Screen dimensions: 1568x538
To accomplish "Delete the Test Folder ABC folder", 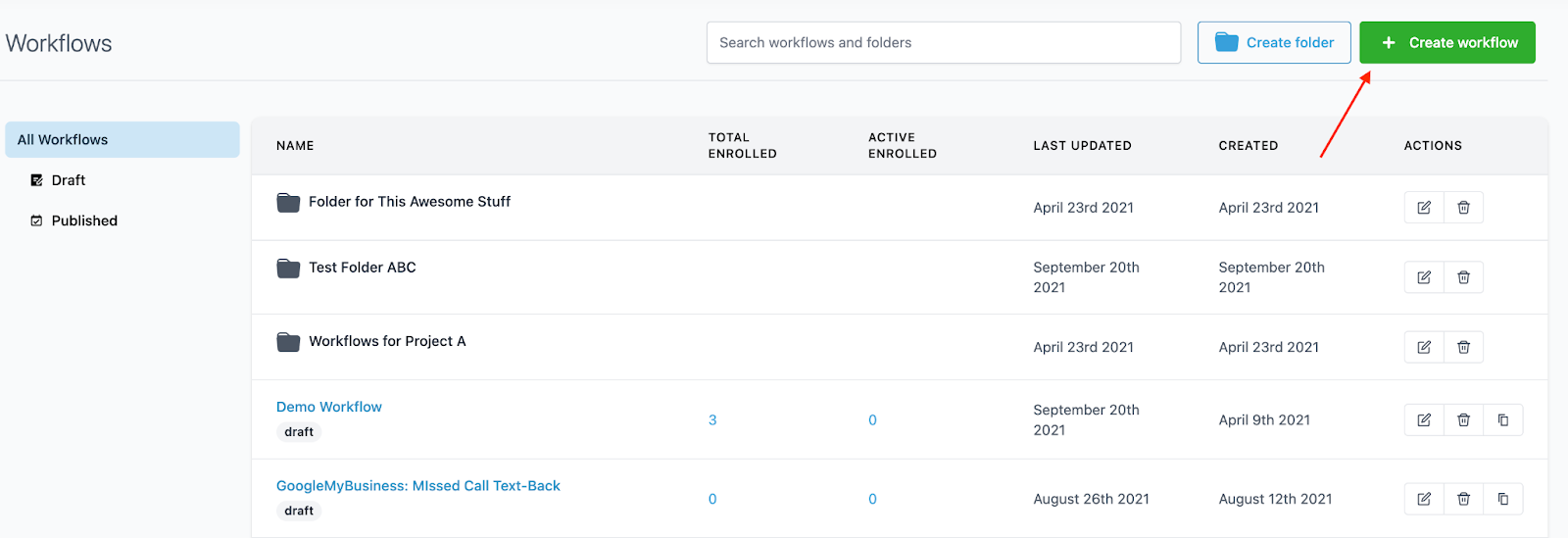I will 1463,277.
